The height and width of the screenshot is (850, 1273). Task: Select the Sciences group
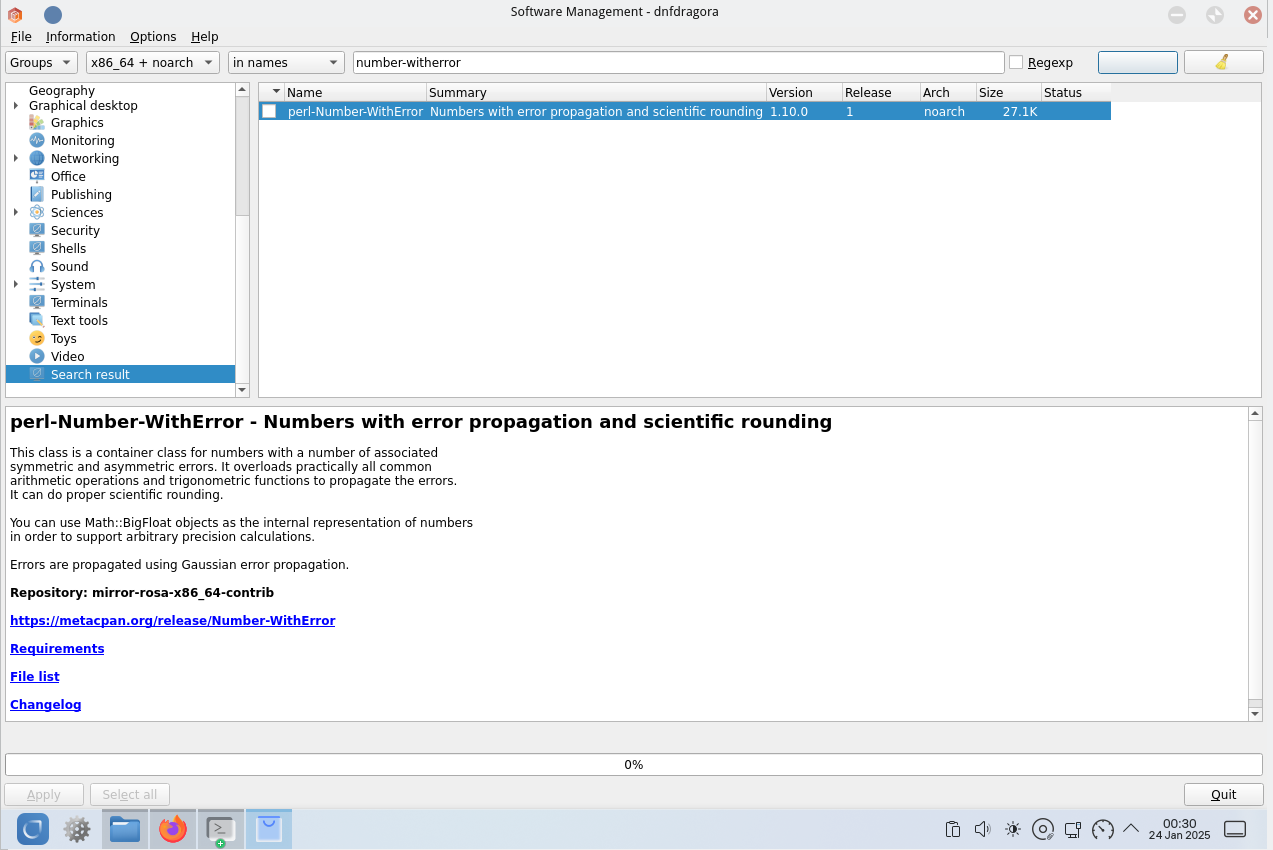(x=77, y=212)
